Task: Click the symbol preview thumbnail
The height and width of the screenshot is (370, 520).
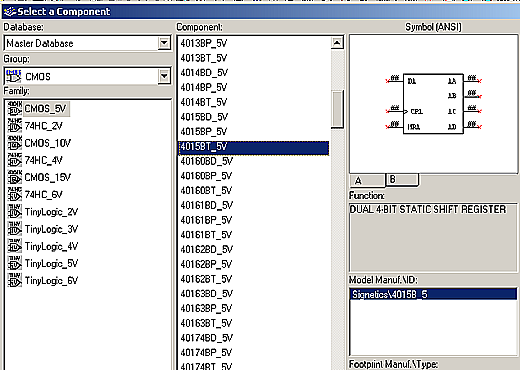Action: 433,104
